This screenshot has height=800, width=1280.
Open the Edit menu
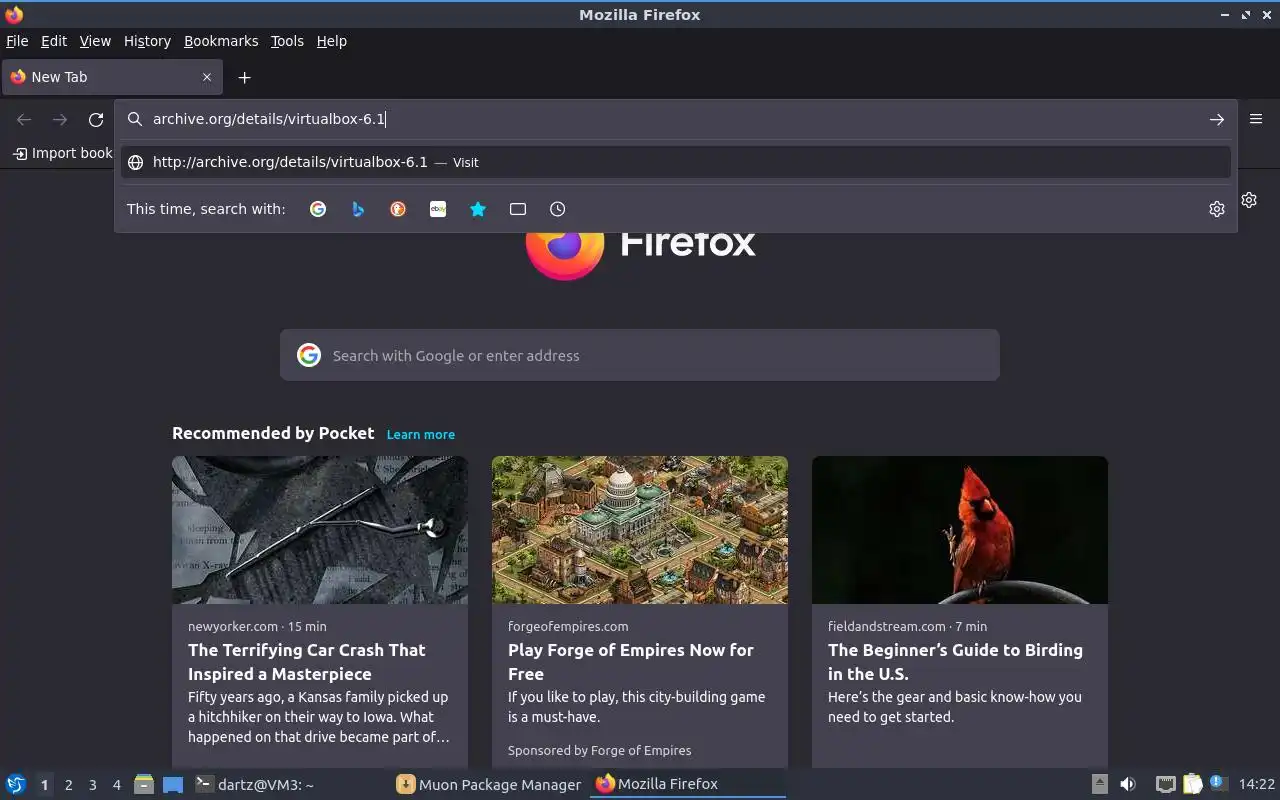pos(54,41)
